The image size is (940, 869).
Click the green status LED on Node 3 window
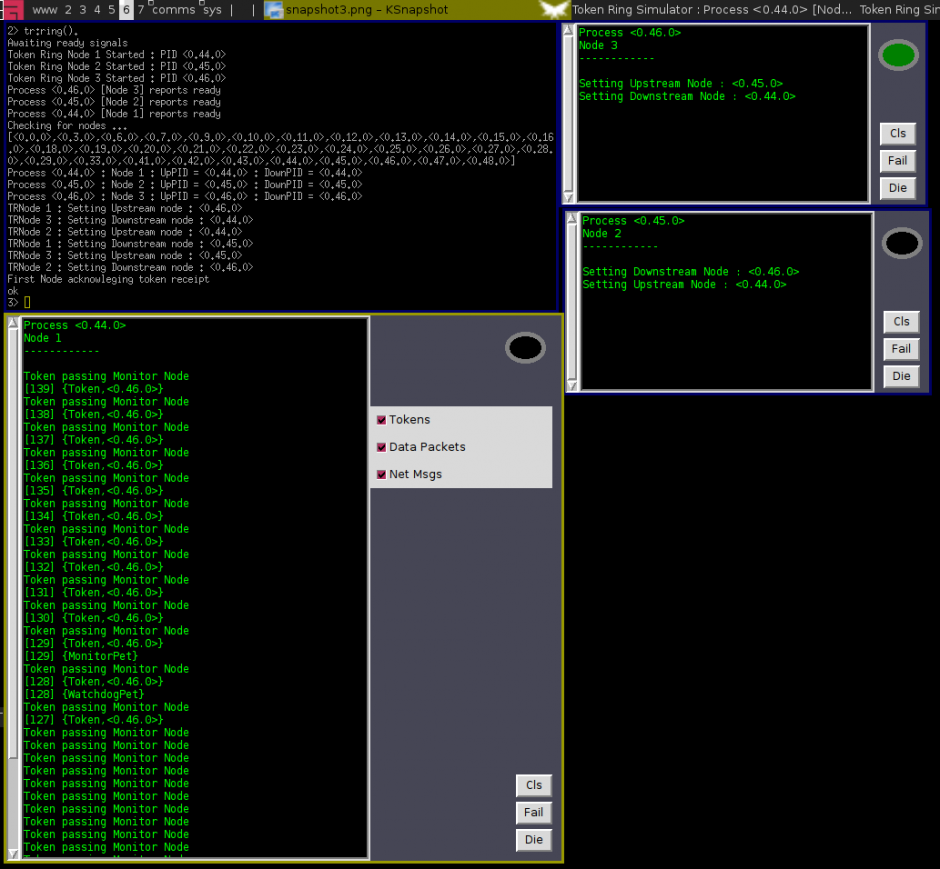897,55
